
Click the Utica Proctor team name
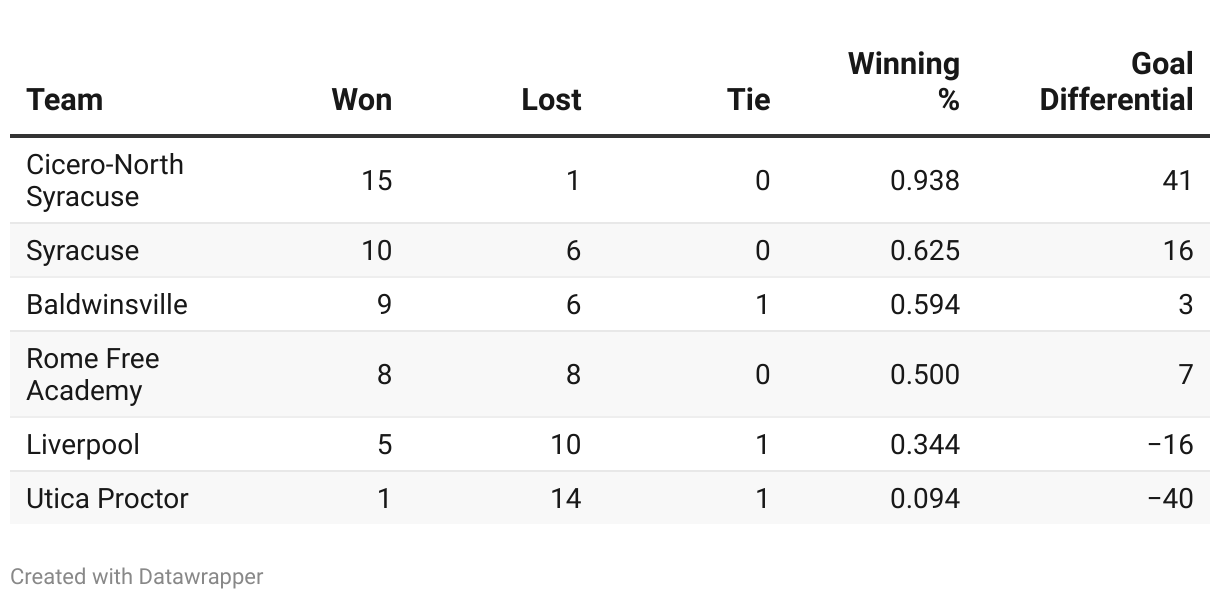coord(107,498)
